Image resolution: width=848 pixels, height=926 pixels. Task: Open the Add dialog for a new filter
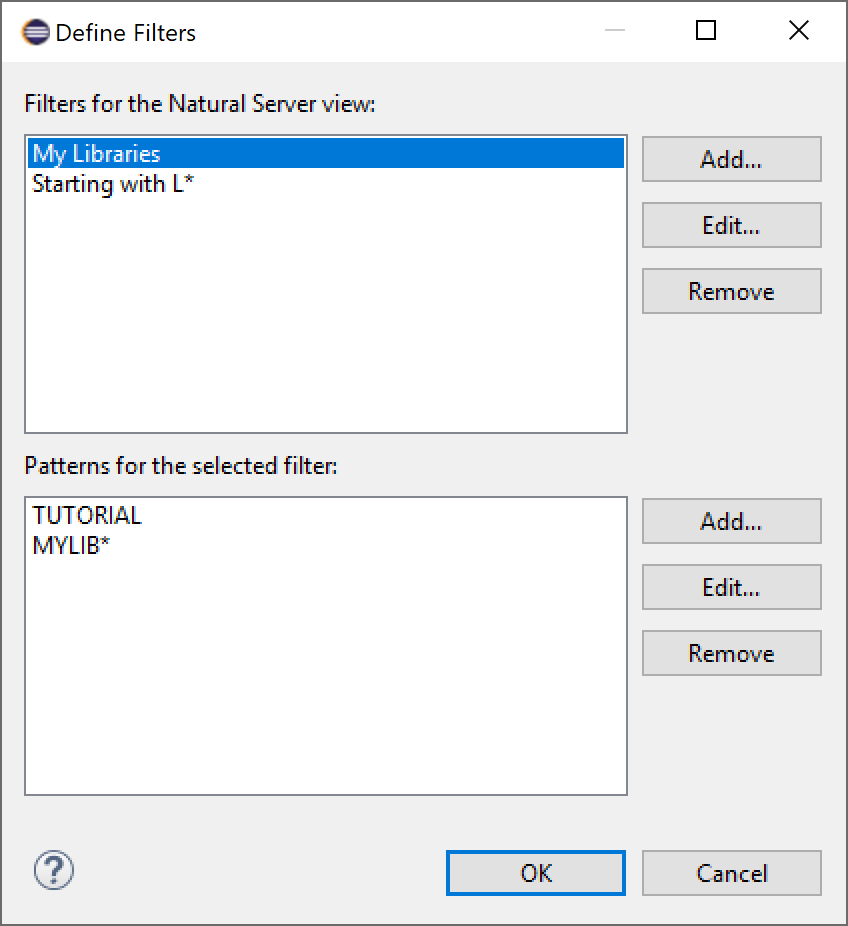pos(731,159)
